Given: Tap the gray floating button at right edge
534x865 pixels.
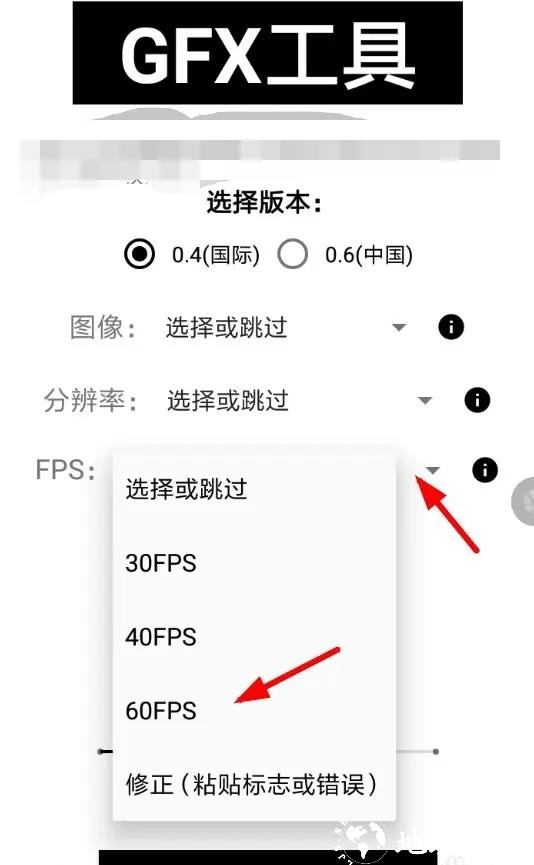Looking at the screenshot, I should point(523,501).
